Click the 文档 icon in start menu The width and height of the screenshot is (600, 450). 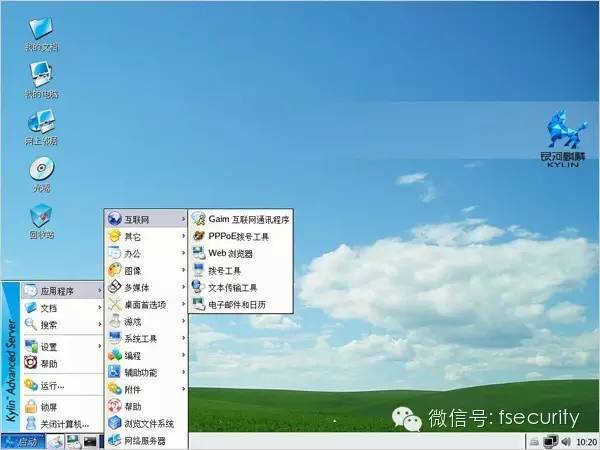(31, 308)
